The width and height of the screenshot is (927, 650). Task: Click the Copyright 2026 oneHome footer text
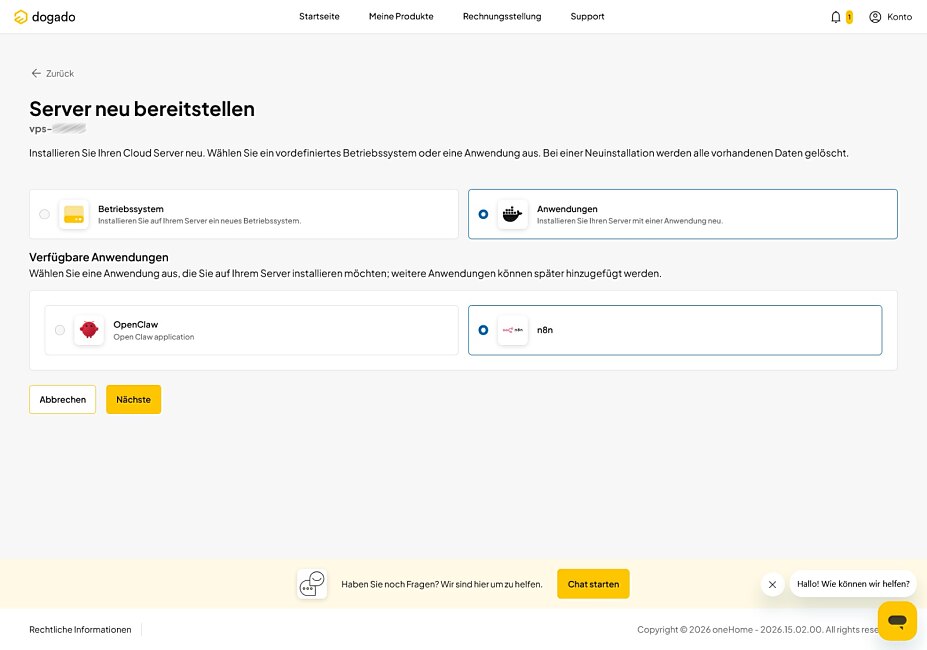point(757,629)
